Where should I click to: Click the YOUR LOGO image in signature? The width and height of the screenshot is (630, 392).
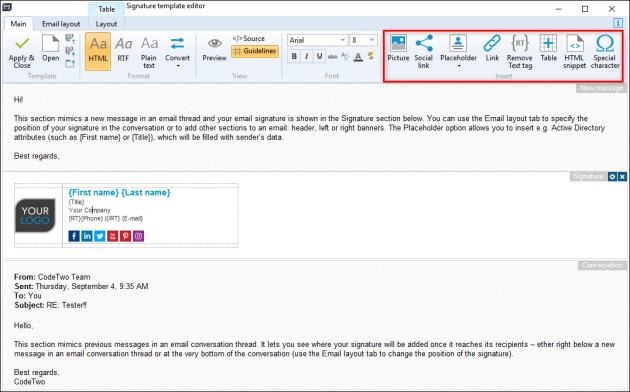[x=35, y=216]
